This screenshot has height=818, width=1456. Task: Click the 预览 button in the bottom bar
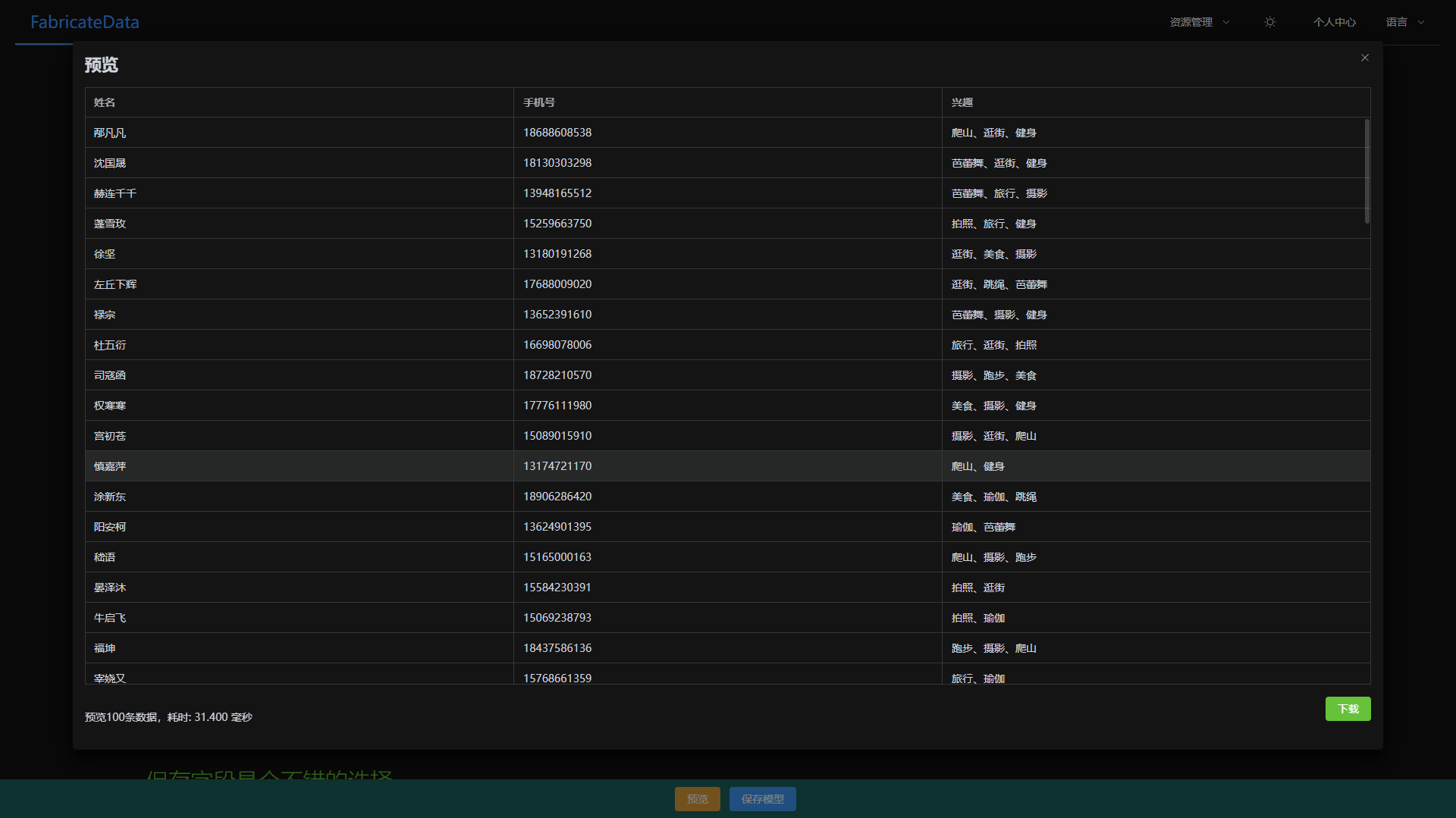coord(698,799)
